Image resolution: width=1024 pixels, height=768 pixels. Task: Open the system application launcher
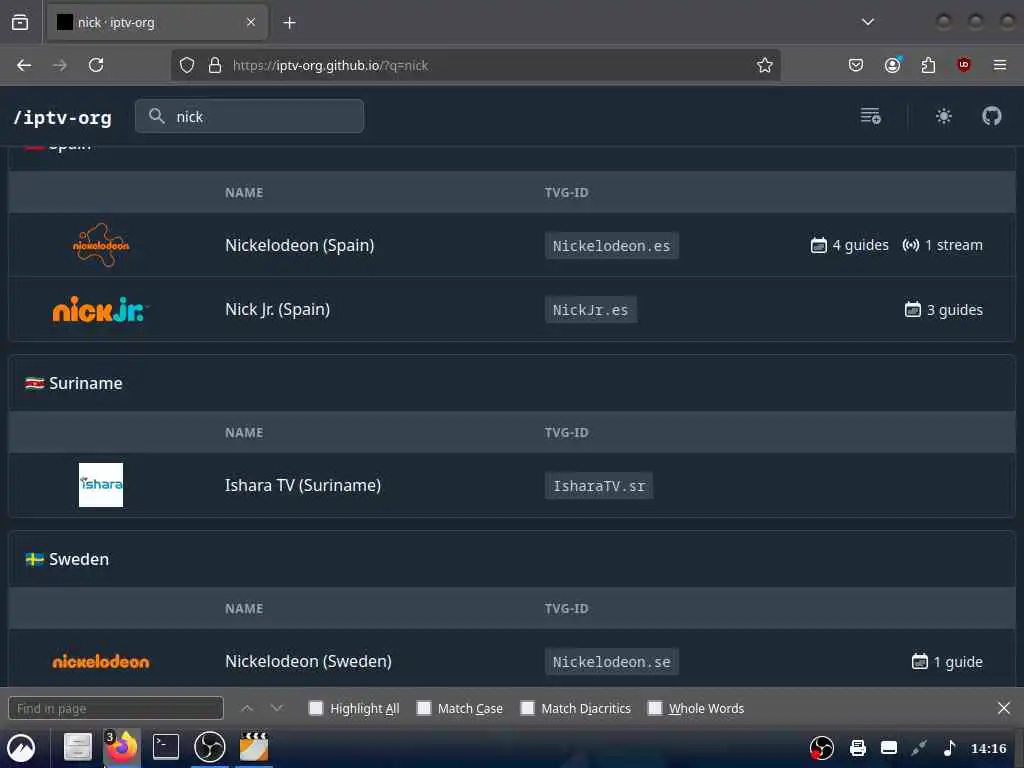pyautogui.click(x=22, y=748)
